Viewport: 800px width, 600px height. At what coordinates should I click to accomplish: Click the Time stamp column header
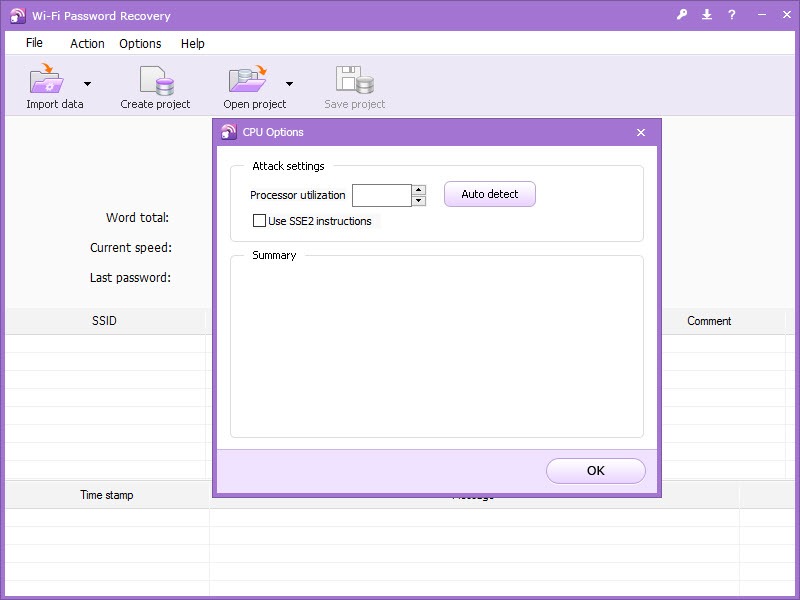(107, 495)
